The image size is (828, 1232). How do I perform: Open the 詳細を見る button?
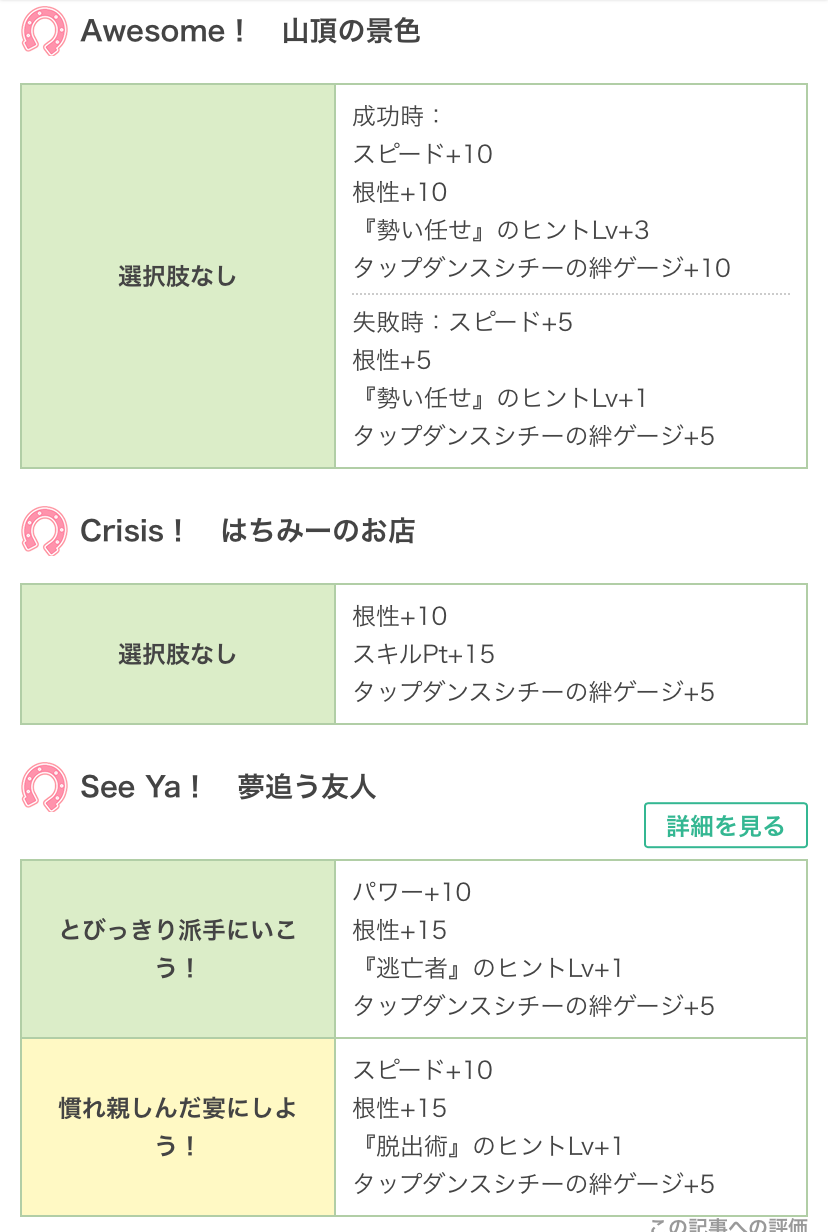coord(725,825)
